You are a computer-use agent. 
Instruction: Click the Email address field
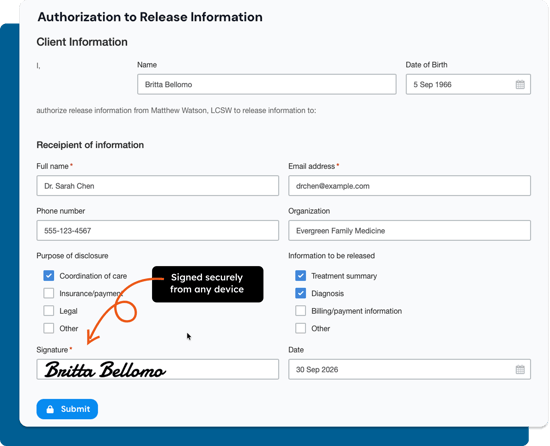(409, 185)
